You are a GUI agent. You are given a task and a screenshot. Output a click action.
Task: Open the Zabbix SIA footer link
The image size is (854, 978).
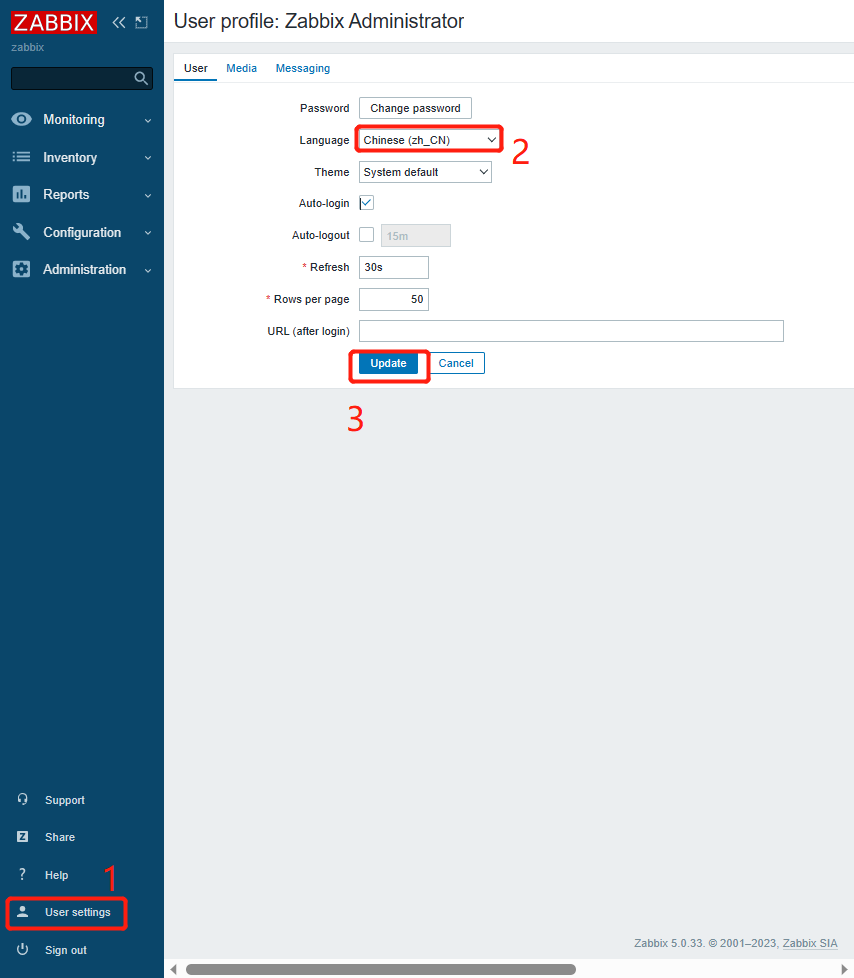coord(810,943)
